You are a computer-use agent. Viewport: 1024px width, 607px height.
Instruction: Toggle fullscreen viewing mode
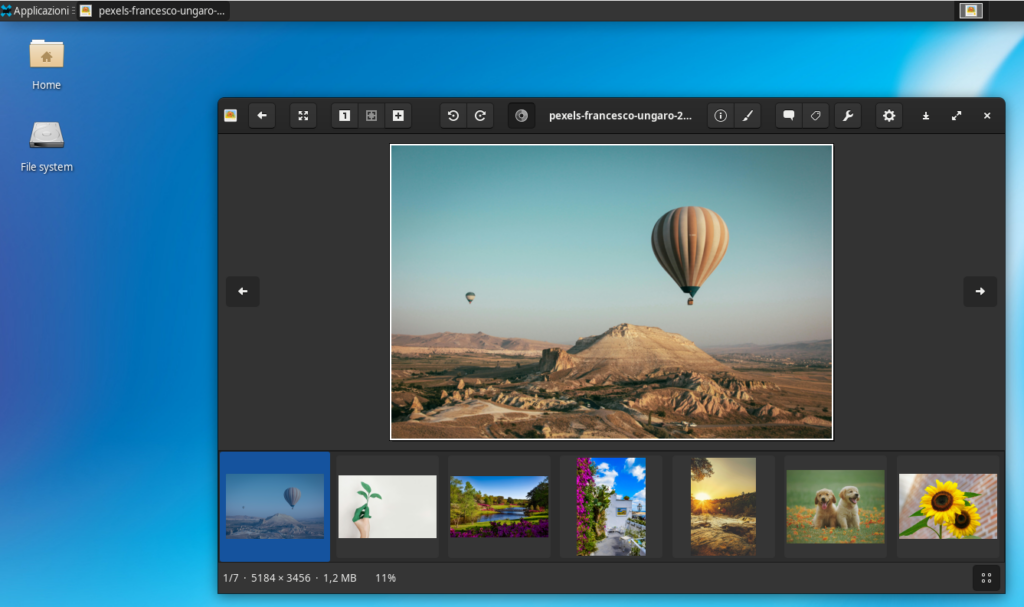pos(956,115)
